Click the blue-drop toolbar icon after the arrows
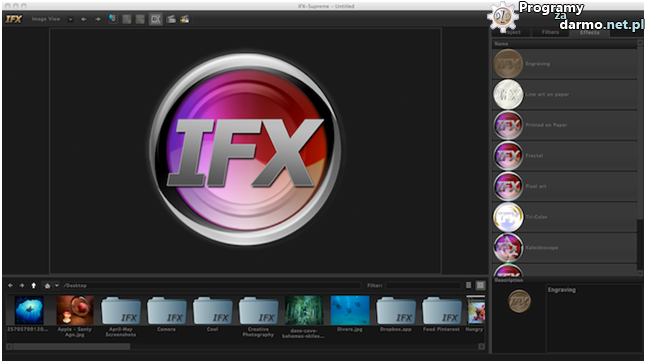This screenshot has width=646, height=363. 112,19
